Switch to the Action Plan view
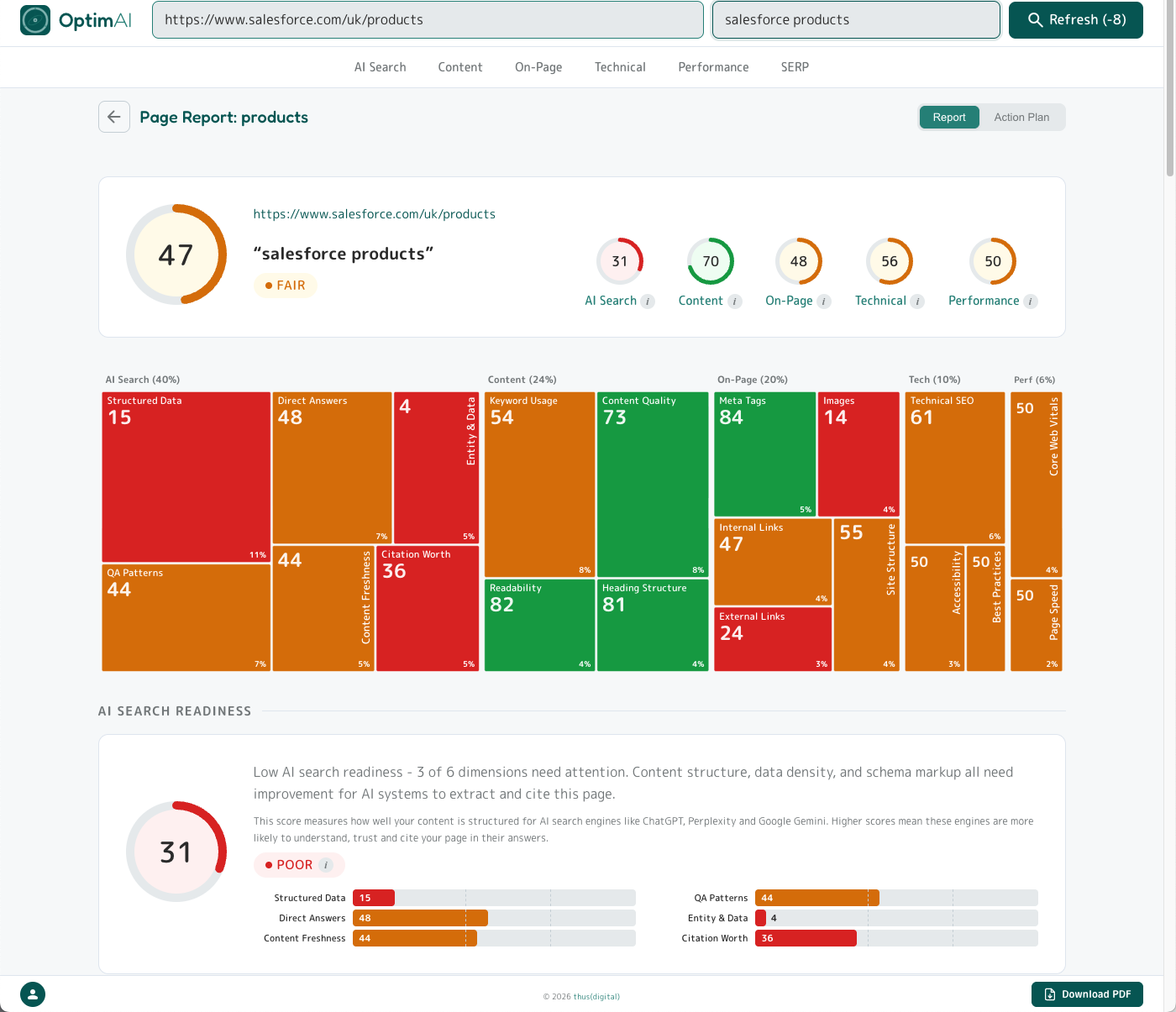The height and width of the screenshot is (1012, 1176). 1021,118
